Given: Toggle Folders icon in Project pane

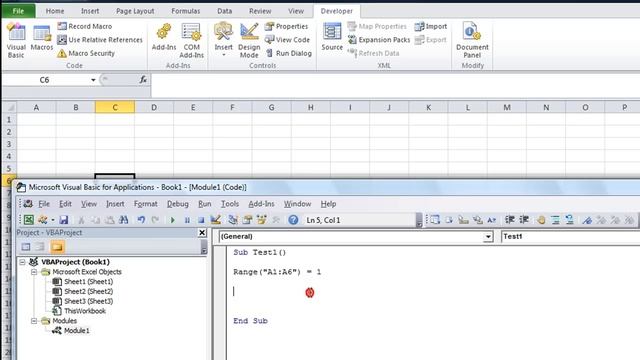Looking at the screenshot, I should click(57, 247).
